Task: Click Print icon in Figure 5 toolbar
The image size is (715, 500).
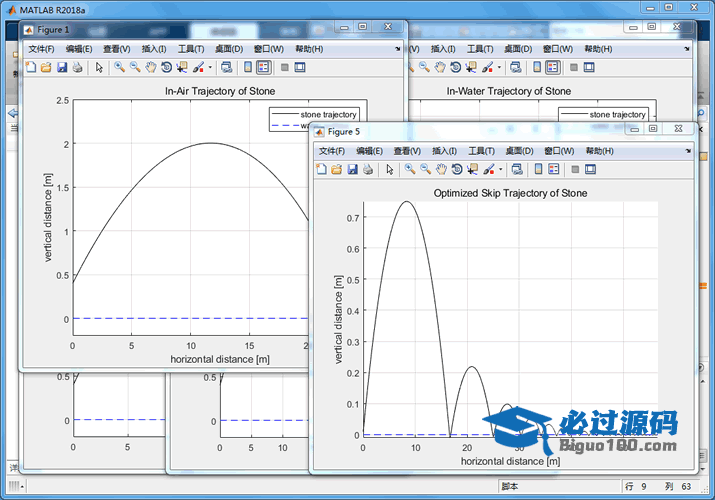Action: point(368,170)
